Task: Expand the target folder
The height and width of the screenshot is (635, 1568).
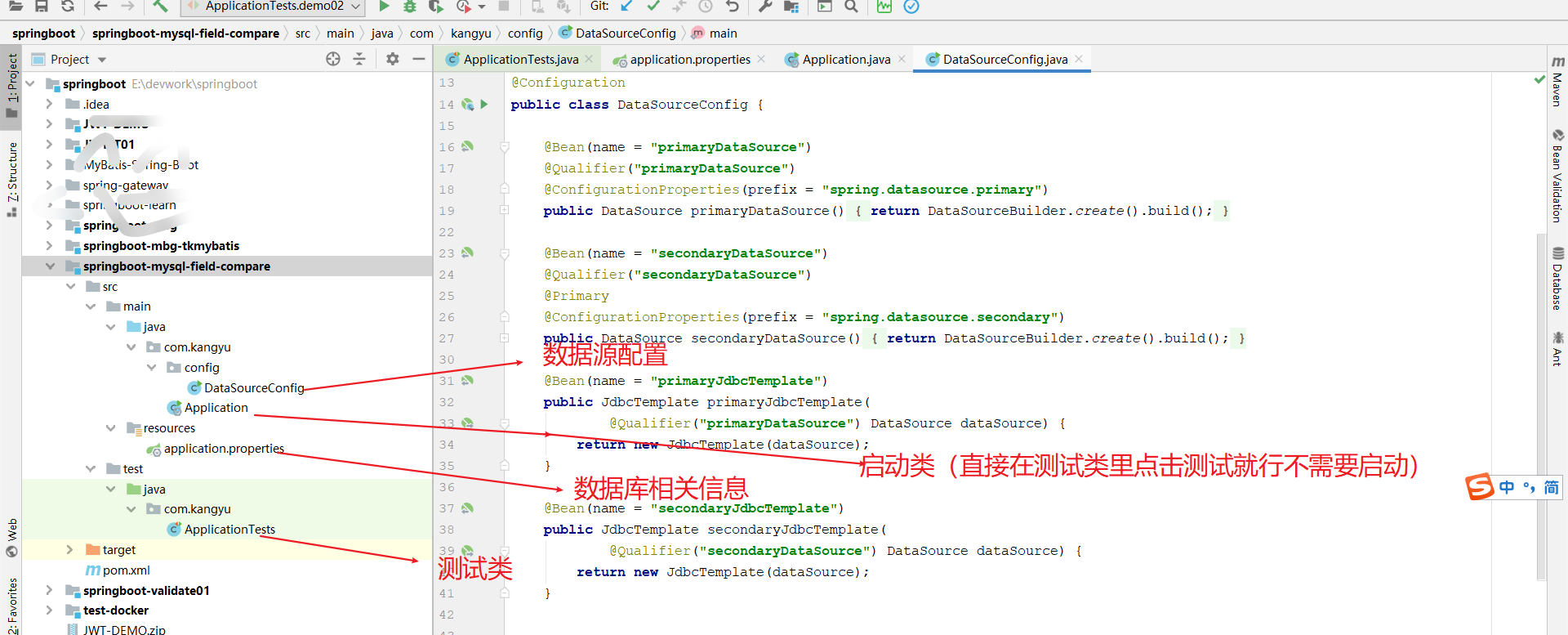Action: coord(70,549)
